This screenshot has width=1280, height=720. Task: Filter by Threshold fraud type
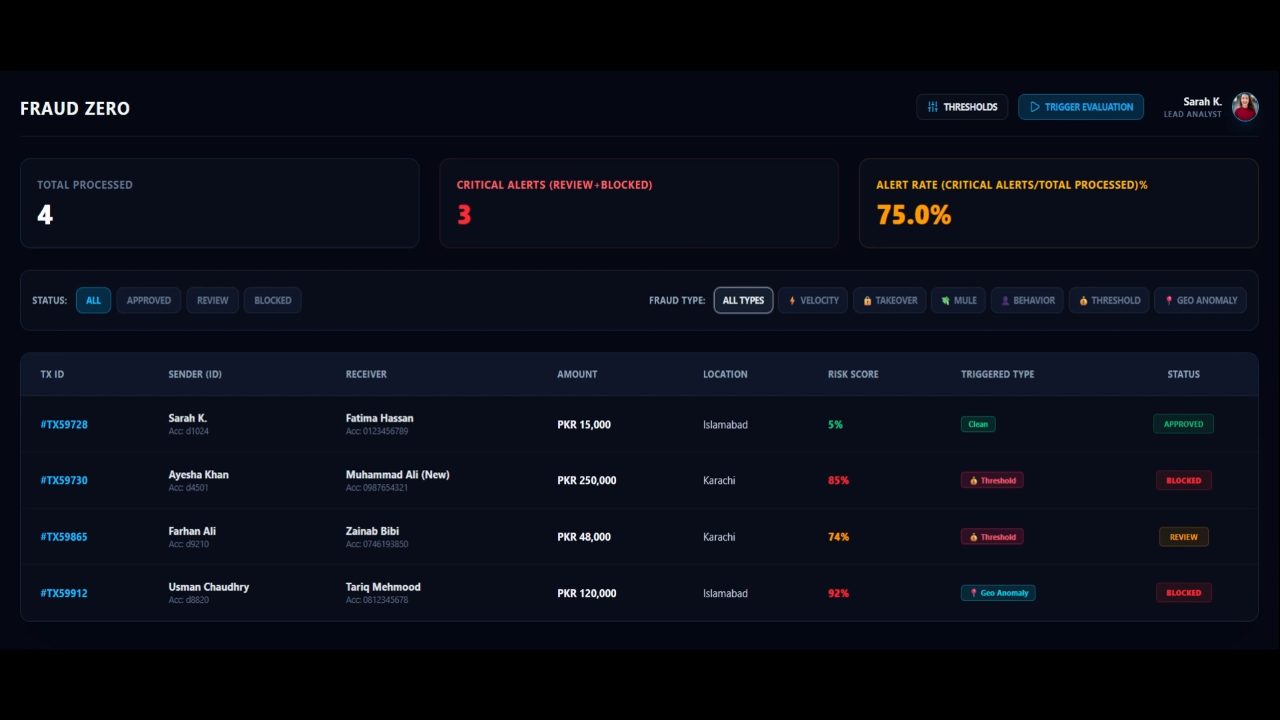1109,300
